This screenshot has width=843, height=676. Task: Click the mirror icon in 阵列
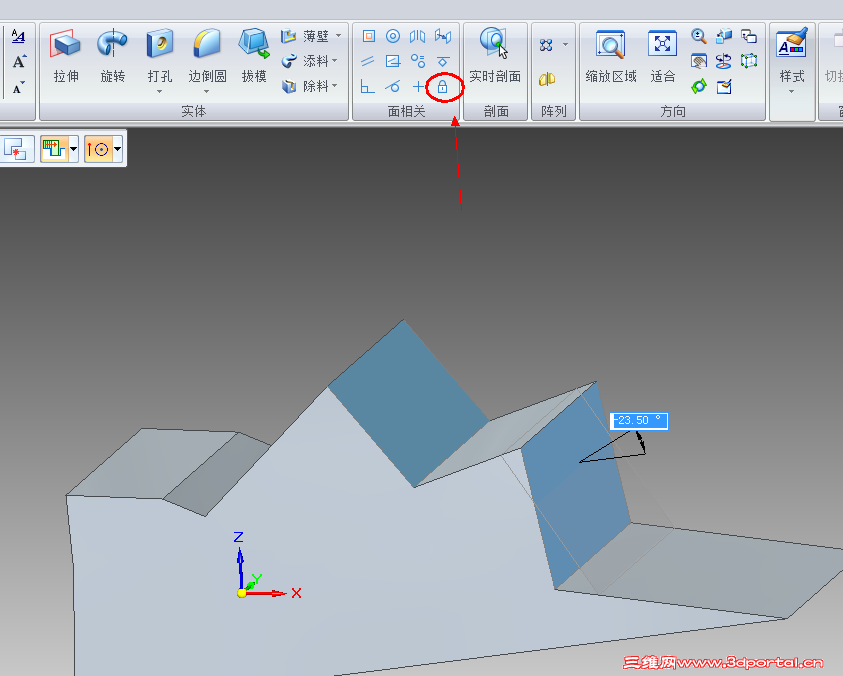547,80
